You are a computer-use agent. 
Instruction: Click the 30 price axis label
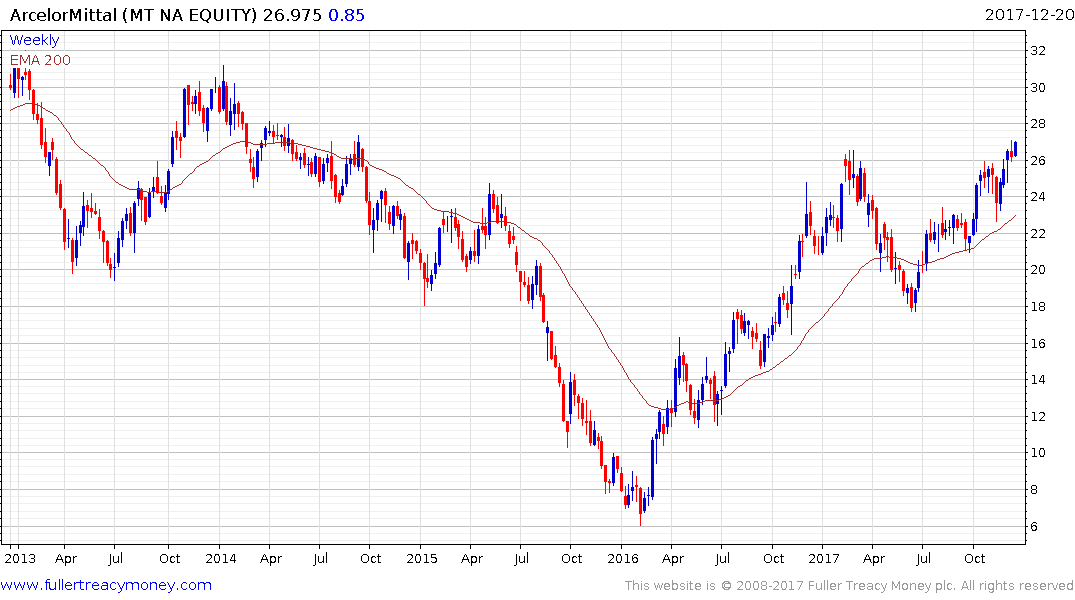click(1037, 88)
